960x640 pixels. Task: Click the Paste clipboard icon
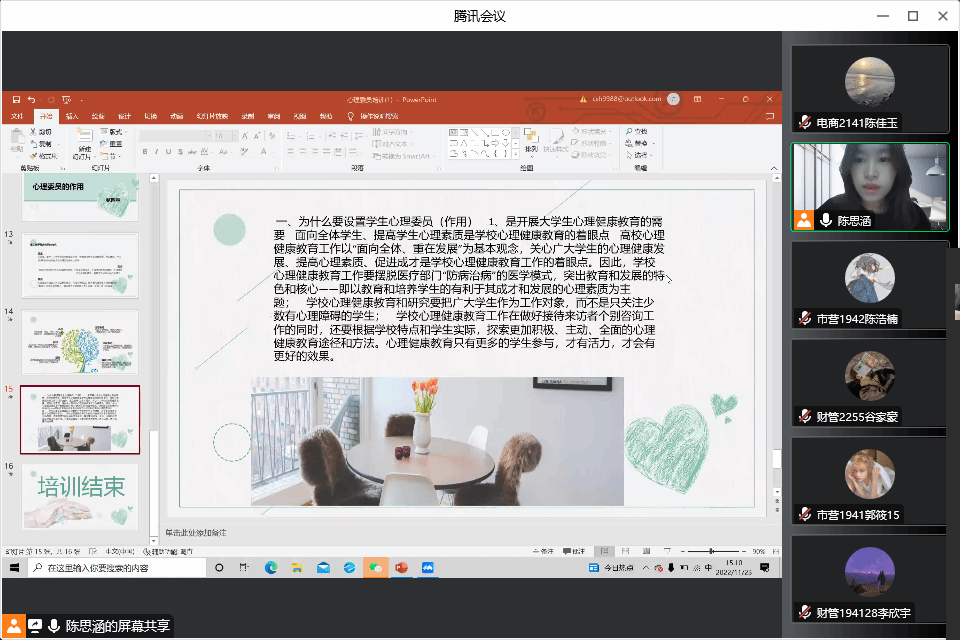17,139
